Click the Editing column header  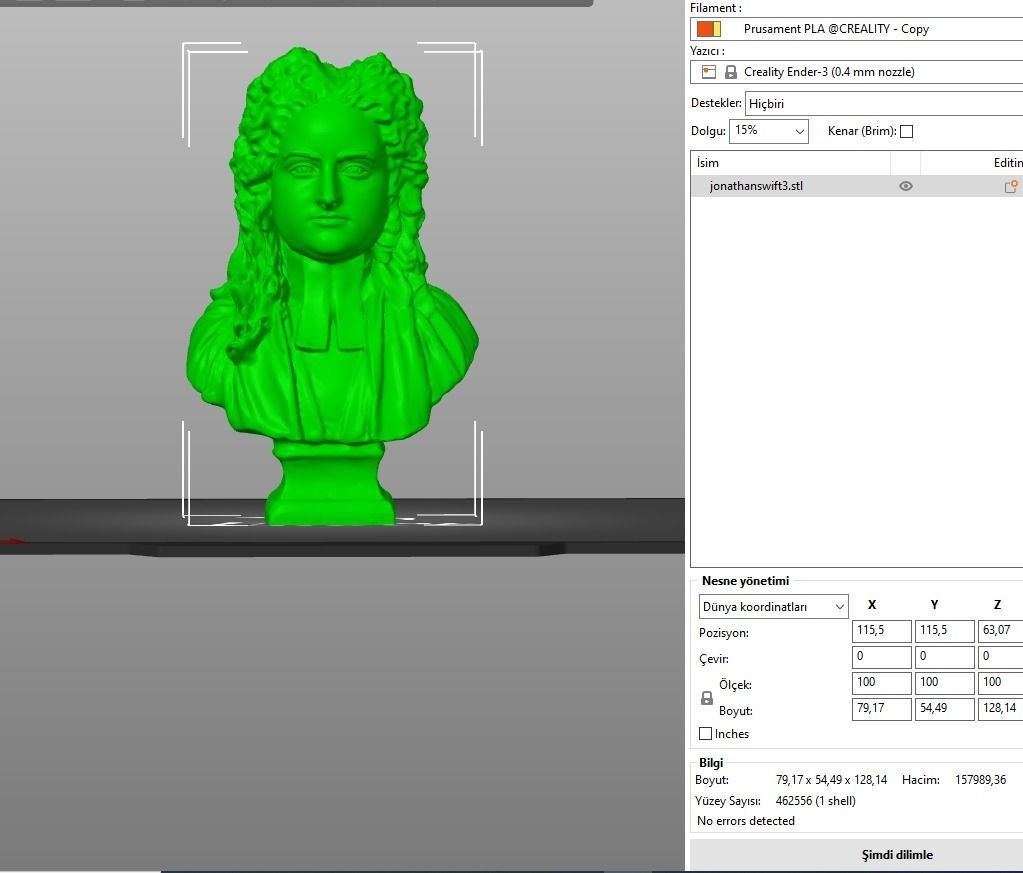pyautogui.click(x=1008, y=162)
